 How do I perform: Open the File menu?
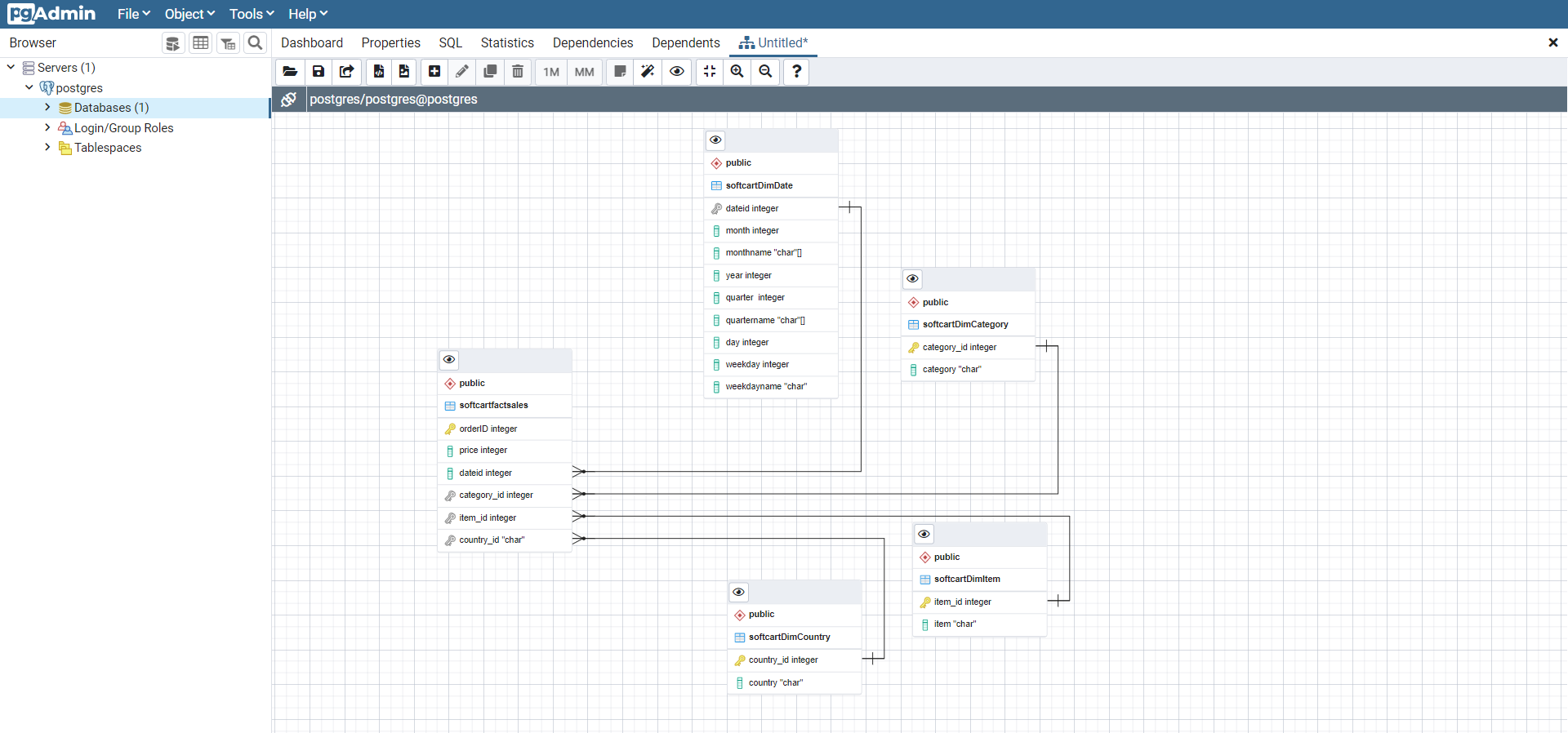pyautogui.click(x=134, y=14)
